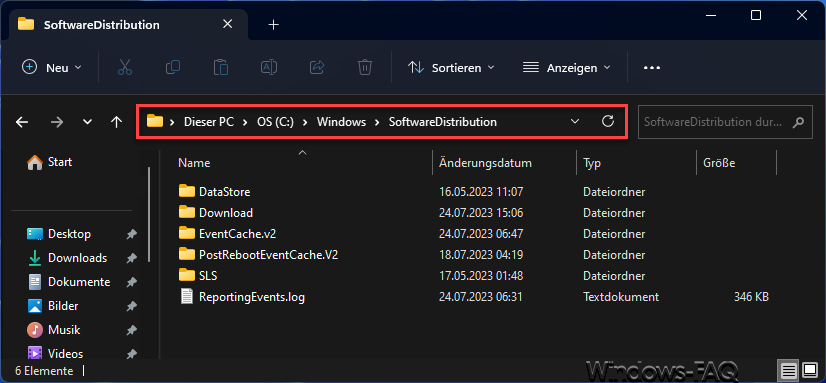
Task: Click the Cut scissors icon
Action: (125, 67)
